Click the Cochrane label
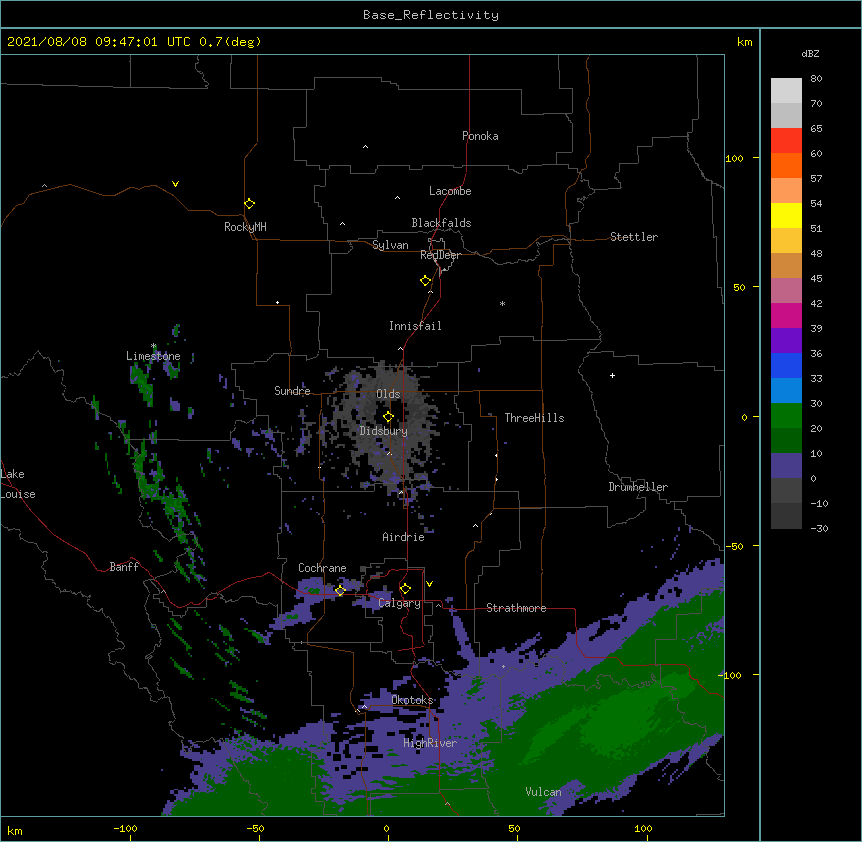Image resolution: width=862 pixels, height=842 pixels. point(322,568)
